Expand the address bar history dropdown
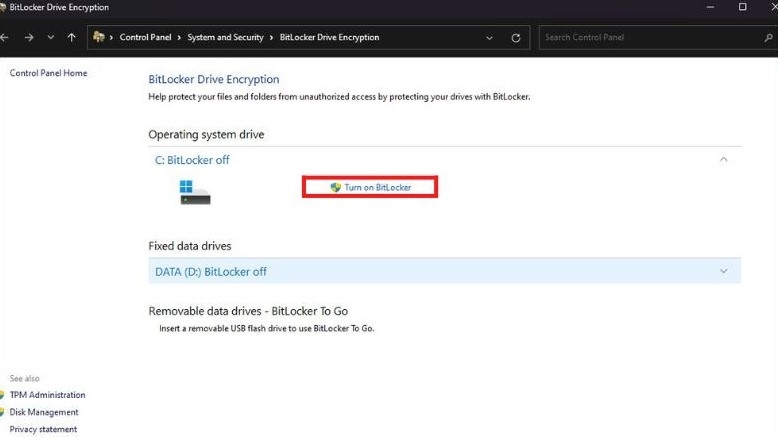The width and height of the screenshot is (778, 437). pos(489,38)
